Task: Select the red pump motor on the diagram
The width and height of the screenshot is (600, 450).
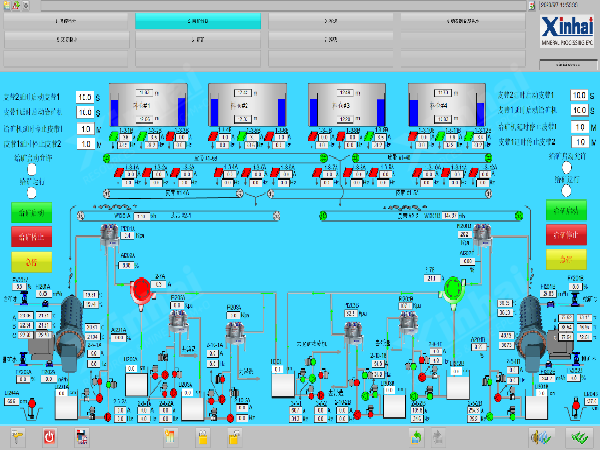Action: [142, 289]
